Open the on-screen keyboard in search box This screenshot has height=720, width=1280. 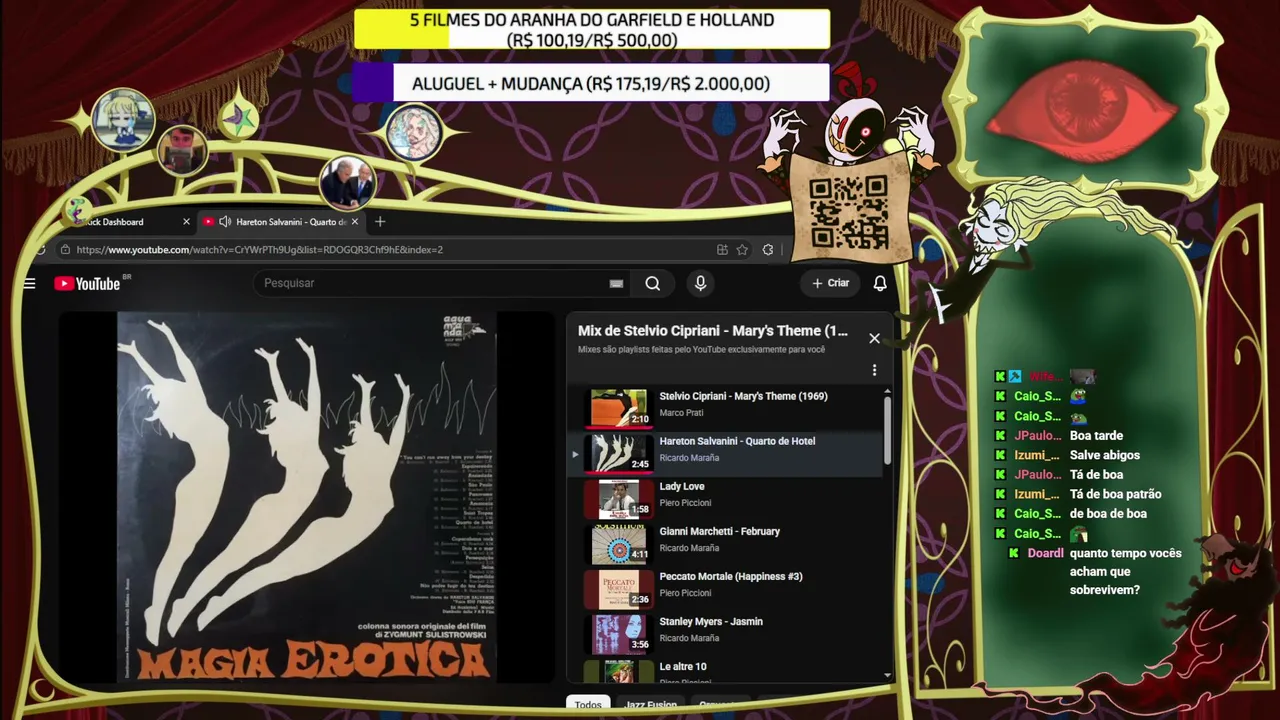[x=616, y=283]
